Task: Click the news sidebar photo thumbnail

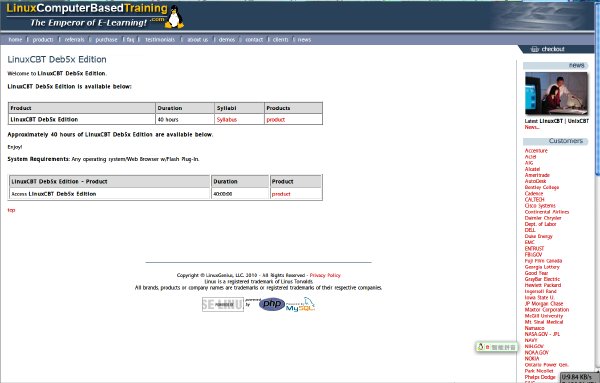Action: [x=556, y=93]
